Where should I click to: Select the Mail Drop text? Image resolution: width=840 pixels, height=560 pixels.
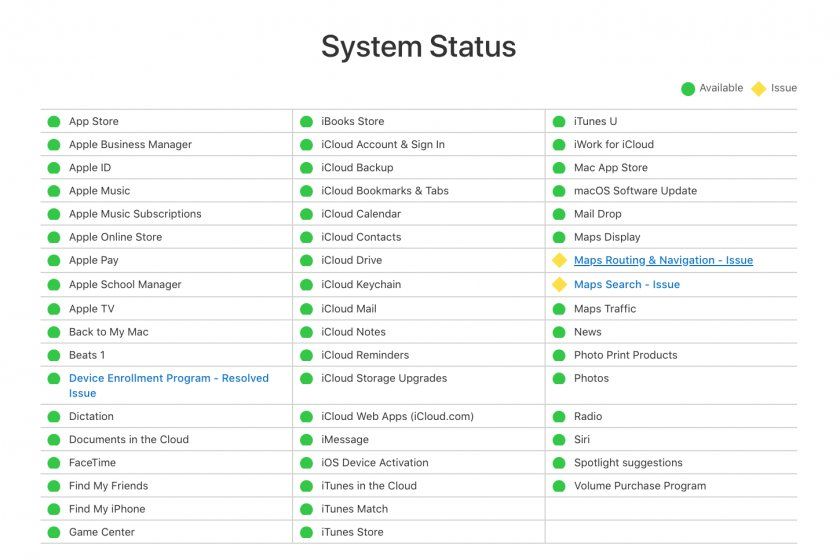(x=598, y=214)
